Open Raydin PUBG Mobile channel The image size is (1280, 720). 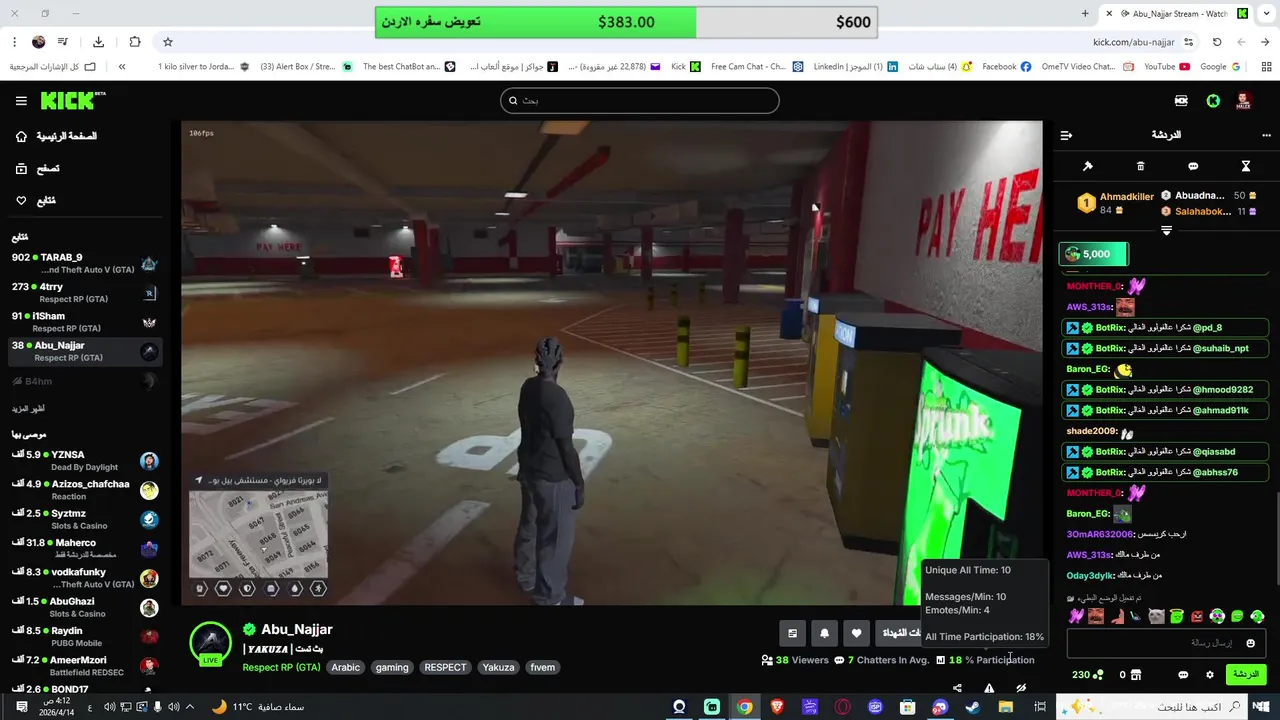point(84,636)
